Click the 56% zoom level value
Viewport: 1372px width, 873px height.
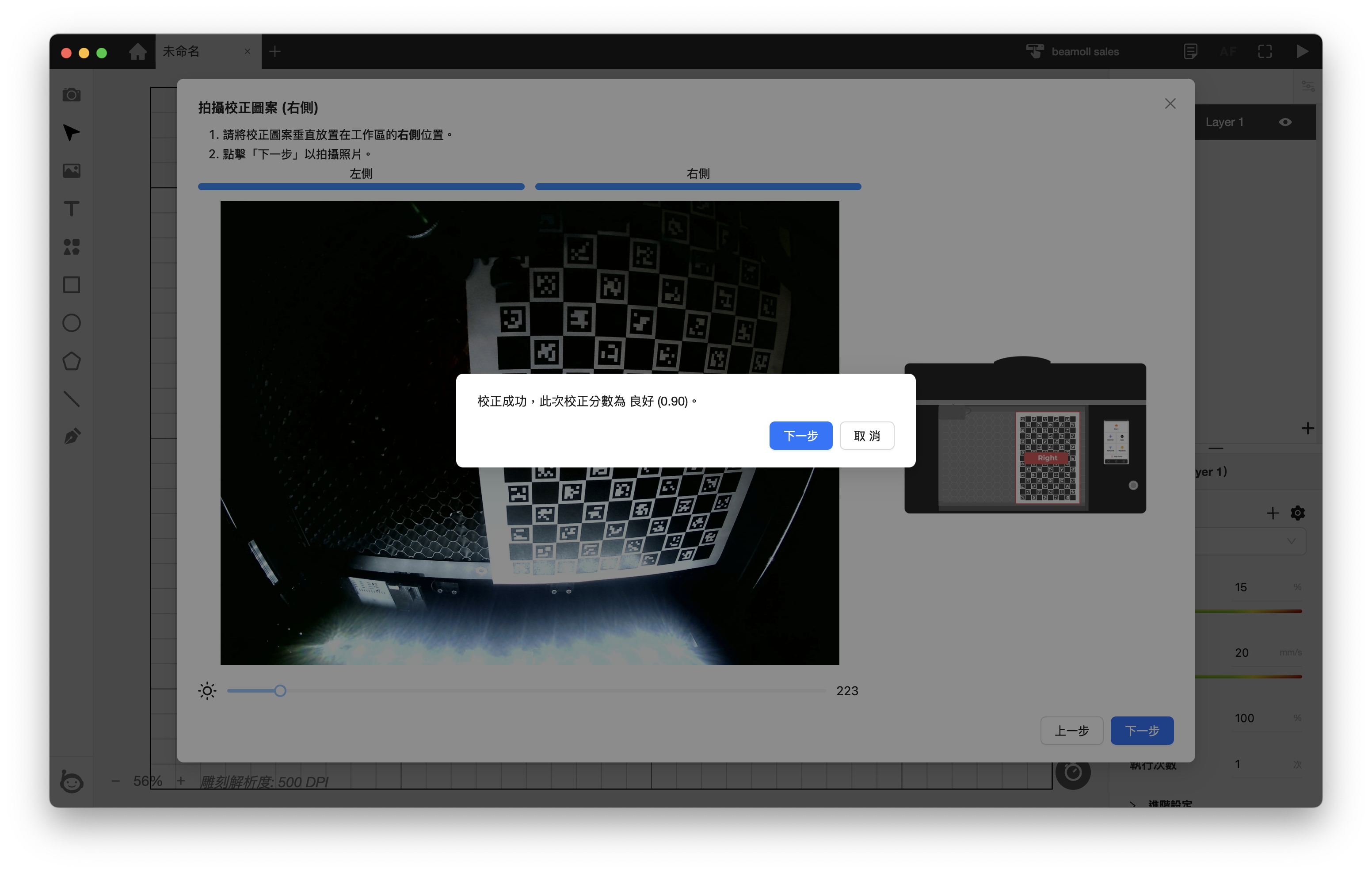coord(148,781)
